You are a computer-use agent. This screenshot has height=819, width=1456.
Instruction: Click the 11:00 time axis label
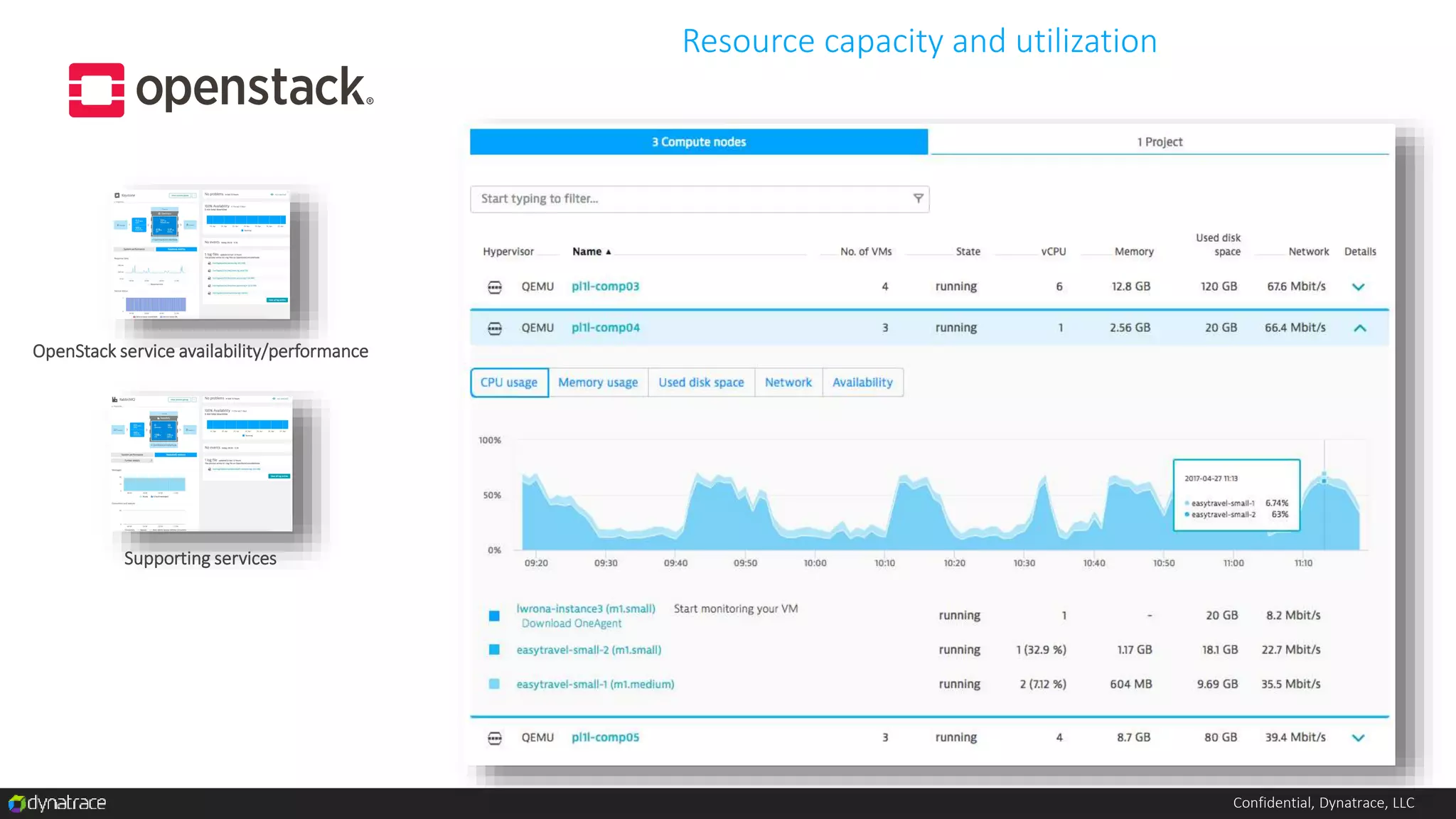tap(1233, 563)
